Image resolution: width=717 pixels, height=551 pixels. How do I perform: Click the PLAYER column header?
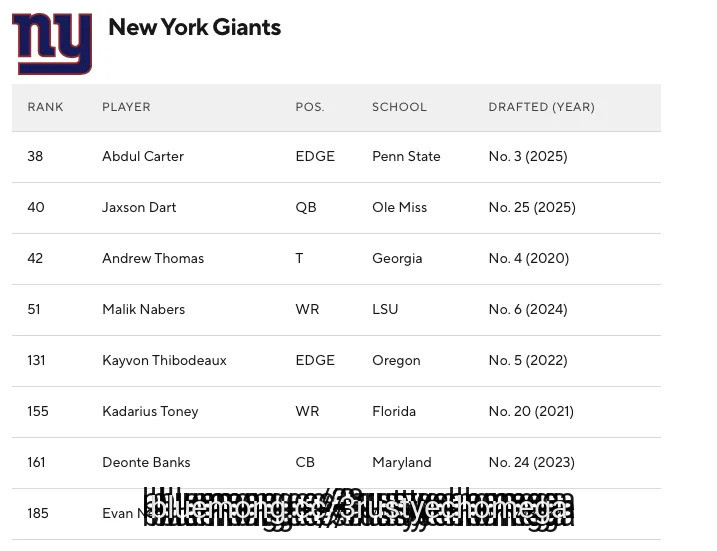point(126,107)
